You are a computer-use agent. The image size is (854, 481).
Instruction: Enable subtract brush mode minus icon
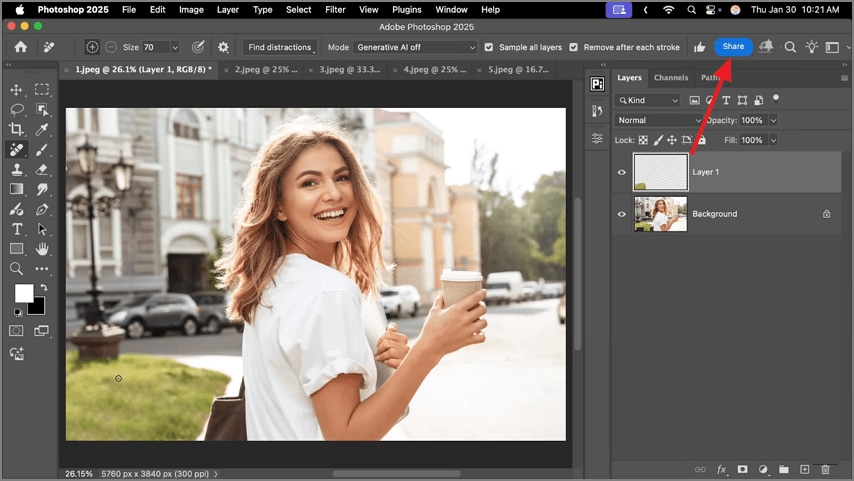point(111,47)
